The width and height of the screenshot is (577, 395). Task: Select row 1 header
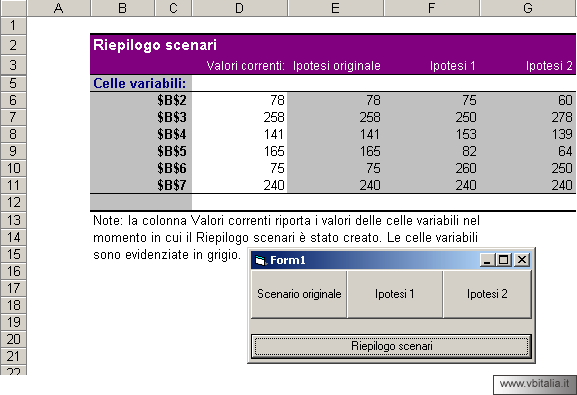tap(13, 25)
